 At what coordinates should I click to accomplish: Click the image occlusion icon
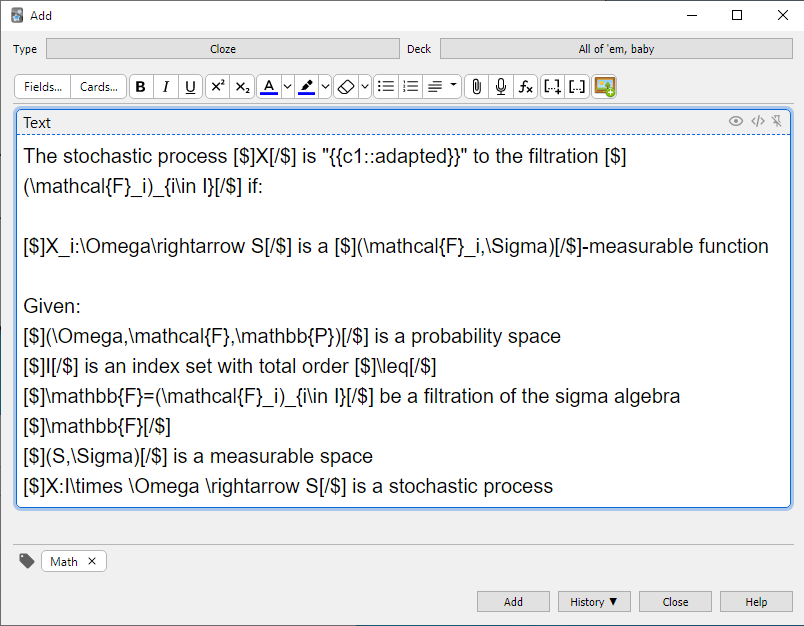(x=604, y=87)
